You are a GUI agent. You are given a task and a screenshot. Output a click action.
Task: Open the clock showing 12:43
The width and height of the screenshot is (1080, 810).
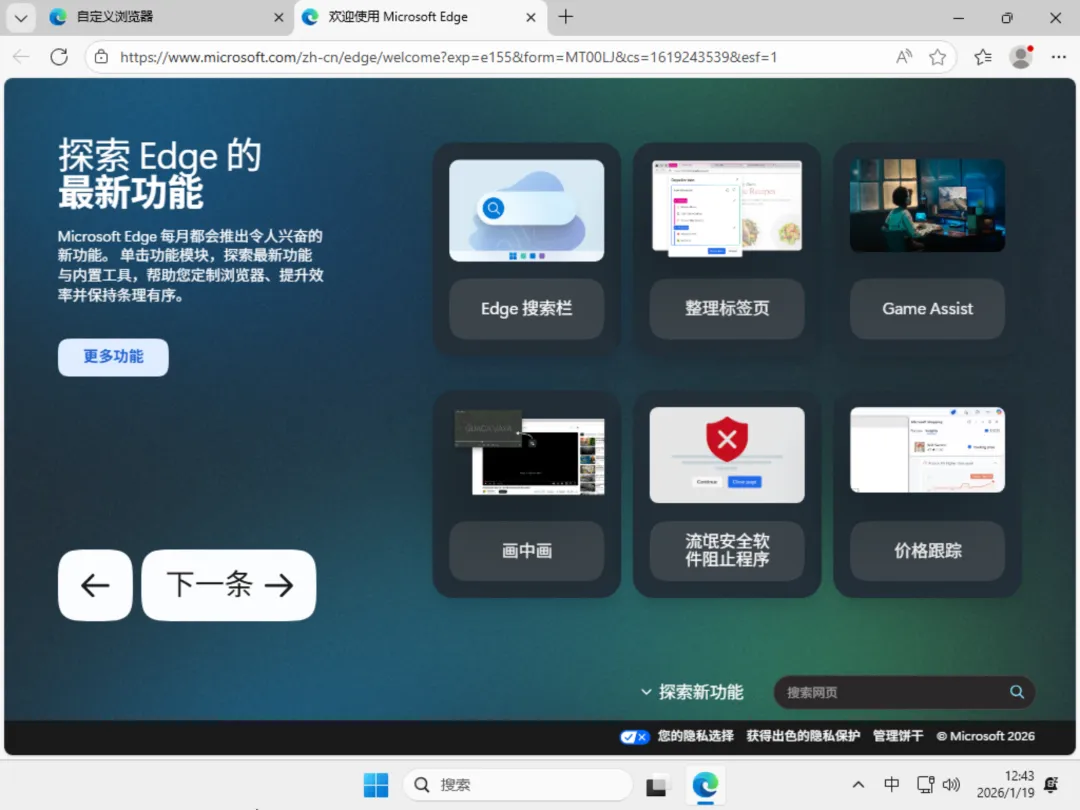coord(1005,785)
